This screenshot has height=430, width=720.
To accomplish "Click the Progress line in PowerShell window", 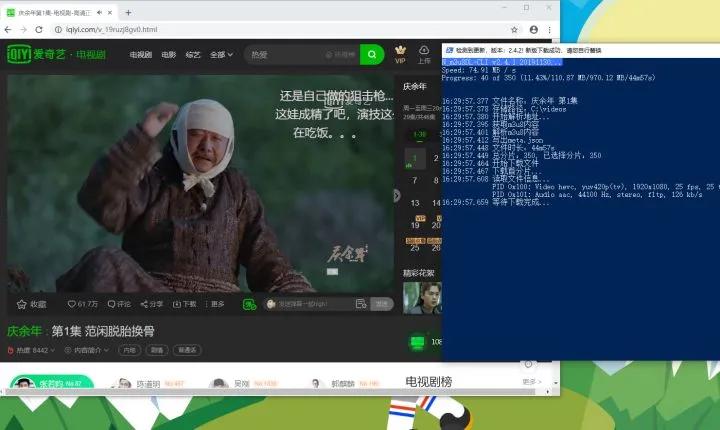I will click(548, 78).
